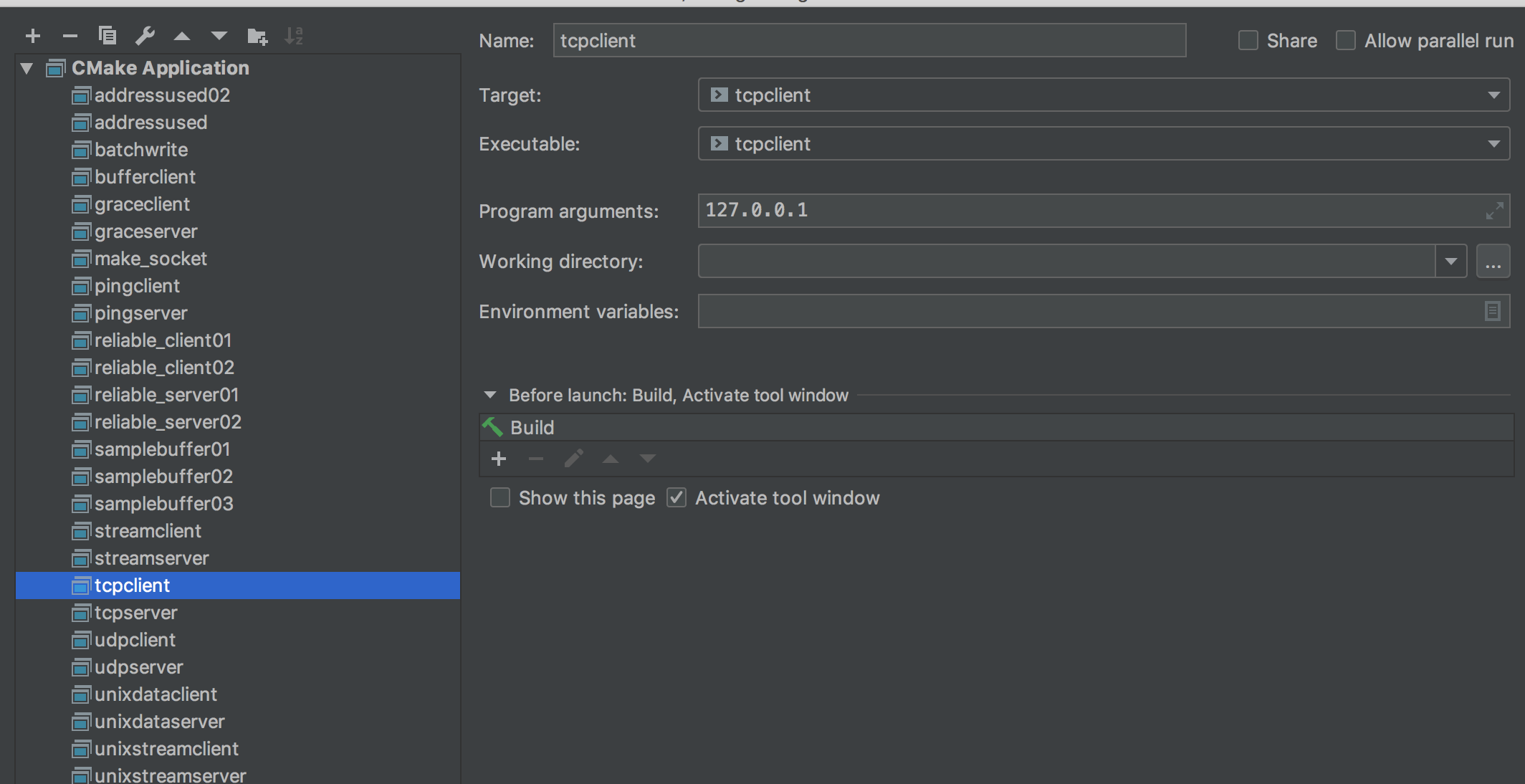The image size is (1525, 784).
Task: Click the move configuration down arrow
Action: coord(219,36)
